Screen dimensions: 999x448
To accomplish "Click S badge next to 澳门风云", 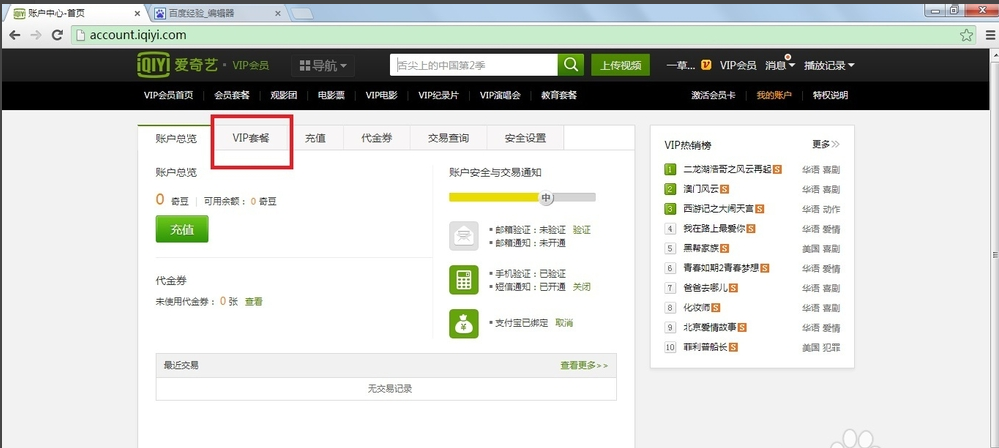I will (x=724, y=189).
